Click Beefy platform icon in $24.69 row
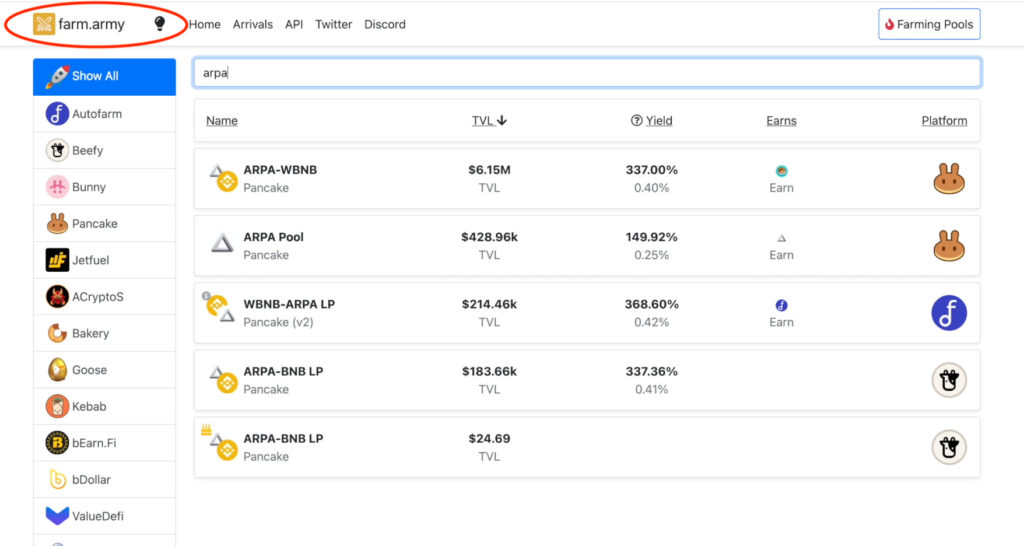Image resolution: width=1024 pixels, height=546 pixels. pyautogui.click(x=949, y=447)
